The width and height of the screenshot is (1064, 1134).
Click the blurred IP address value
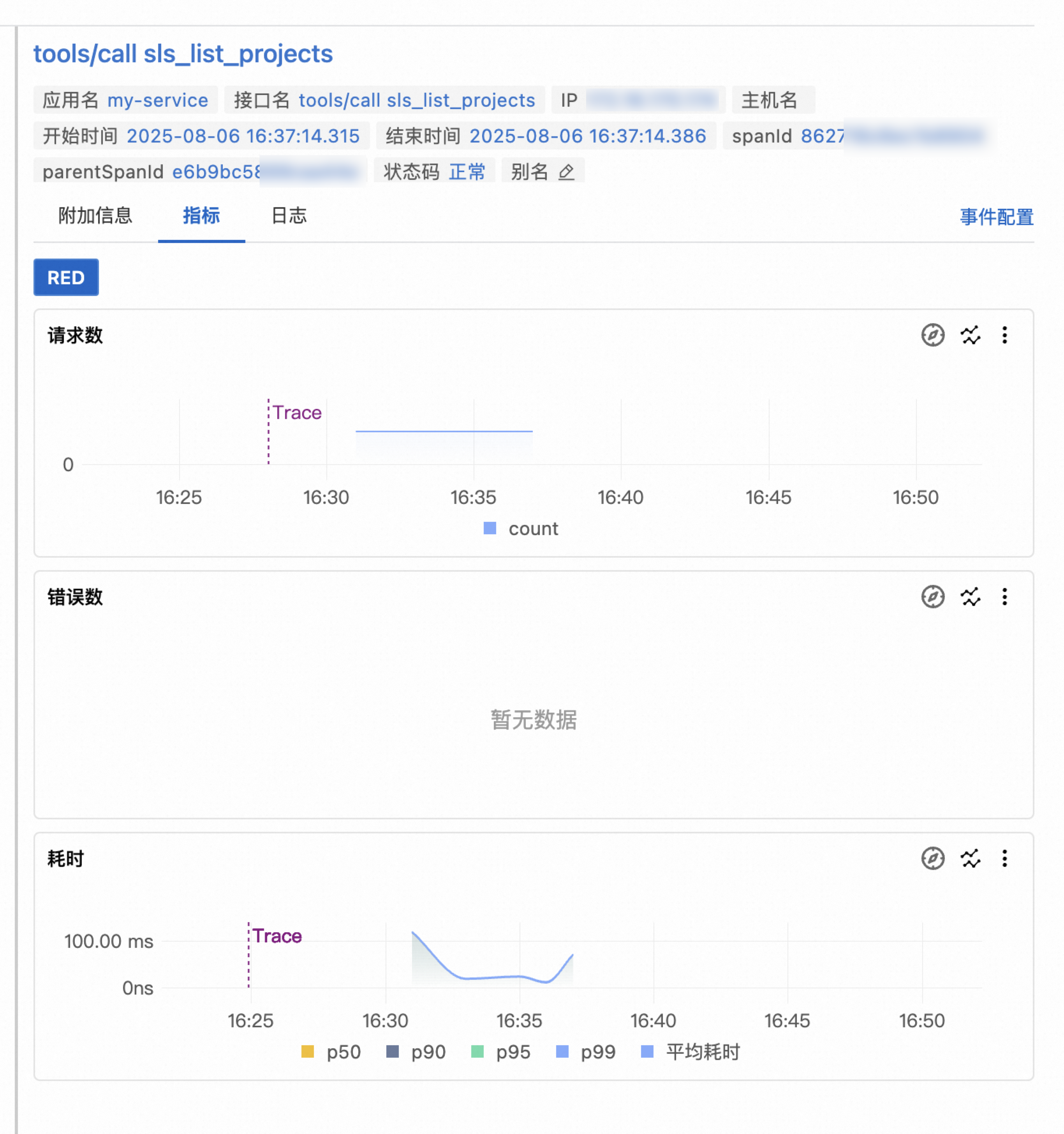[x=652, y=100]
